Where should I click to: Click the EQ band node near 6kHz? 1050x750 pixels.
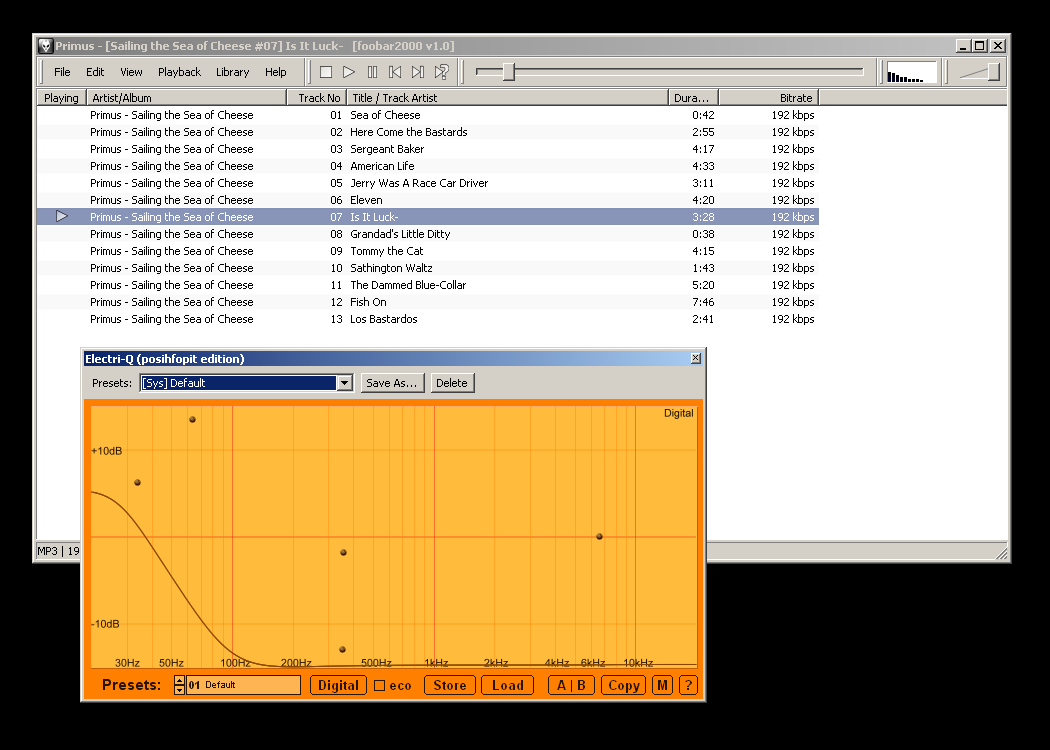[x=599, y=536]
